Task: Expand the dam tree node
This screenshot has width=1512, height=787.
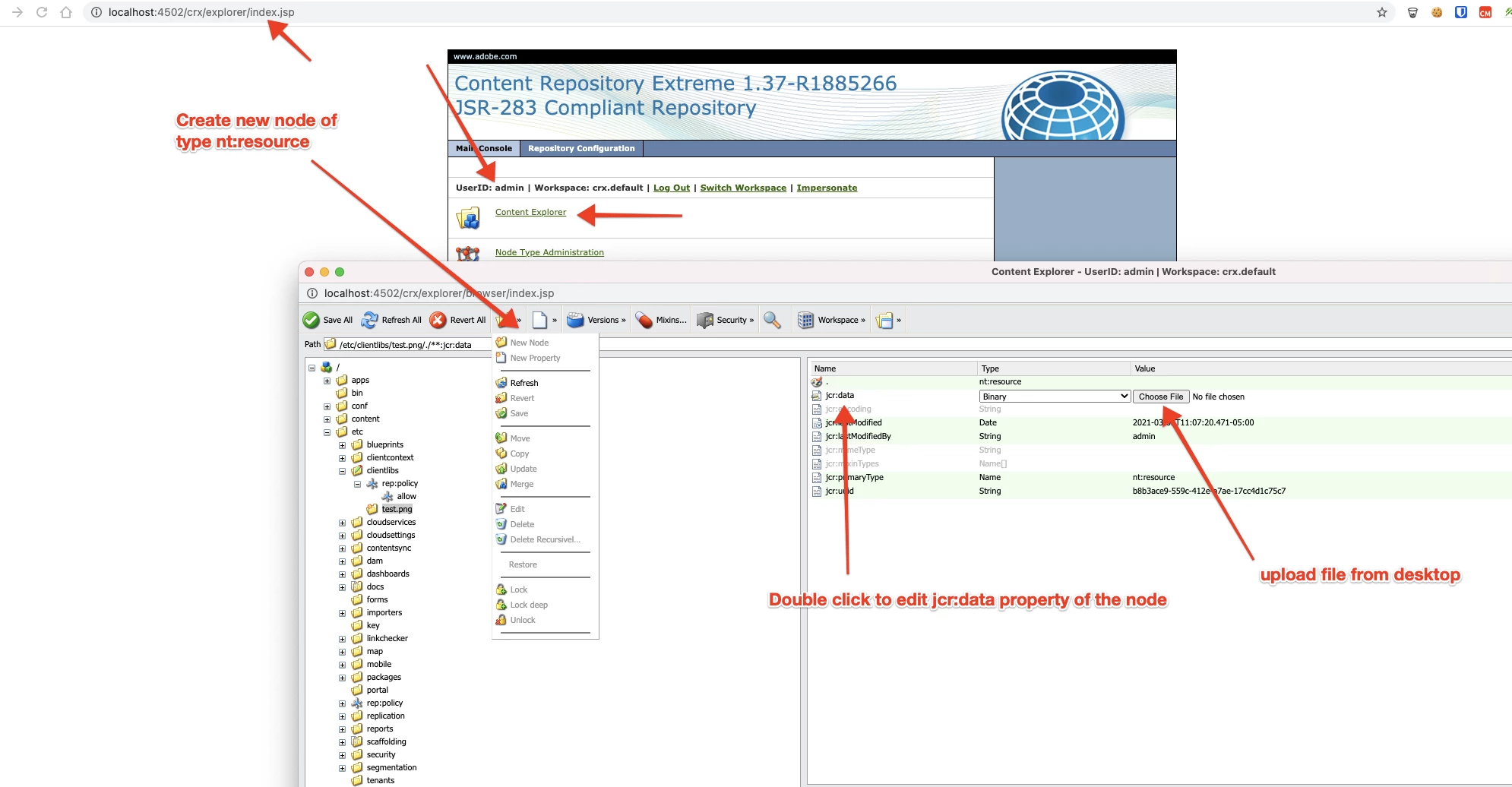Action: click(x=343, y=561)
